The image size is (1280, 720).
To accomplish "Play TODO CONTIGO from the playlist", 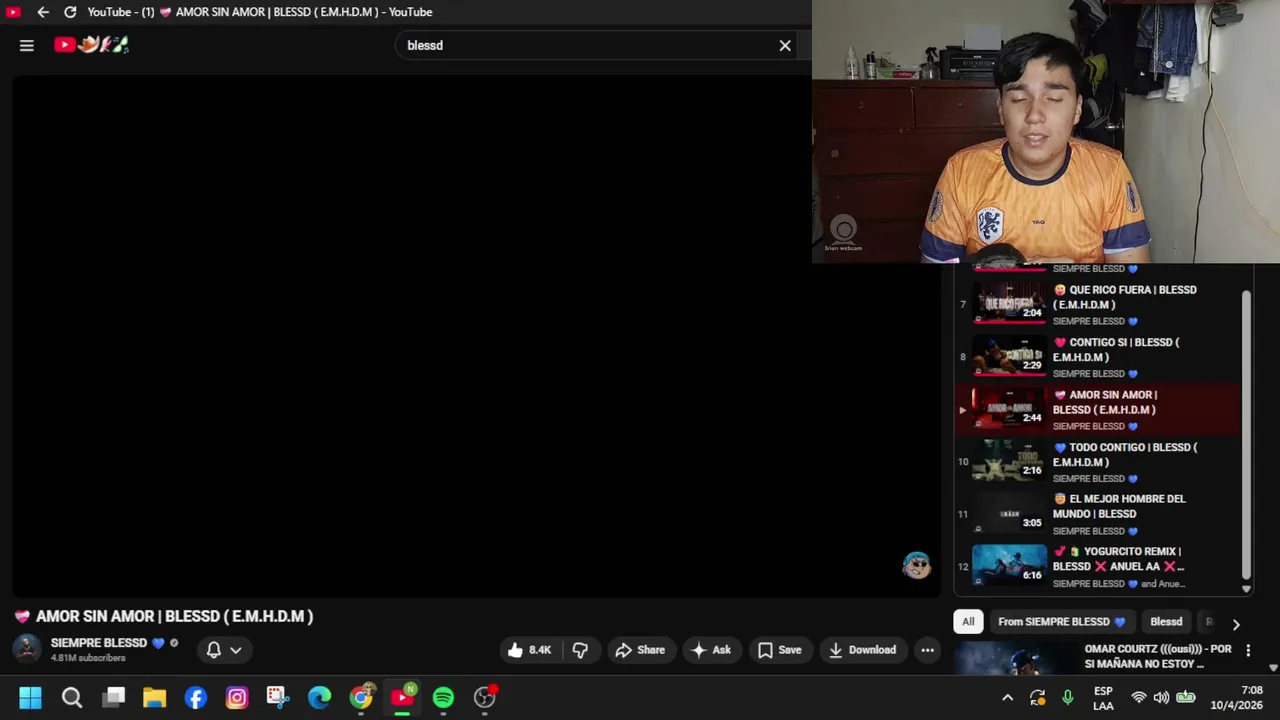I will (1097, 461).
